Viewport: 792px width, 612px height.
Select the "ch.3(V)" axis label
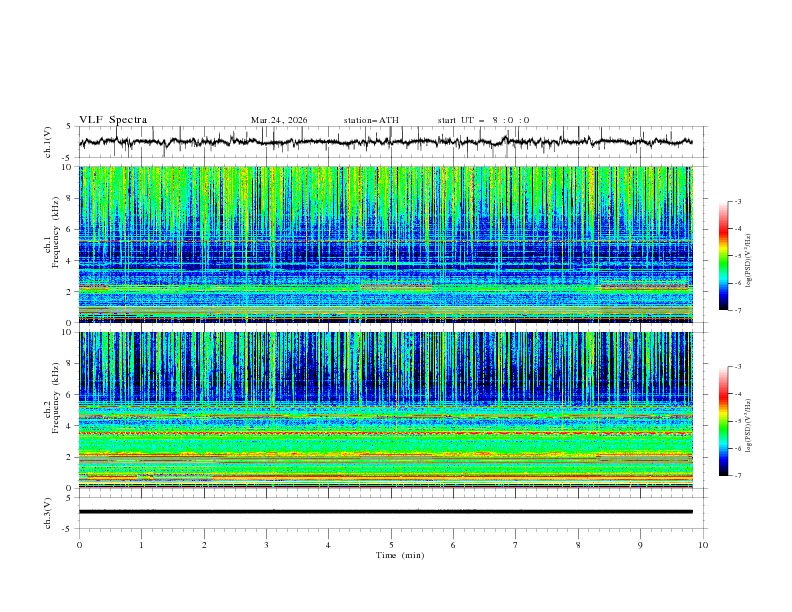[48, 513]
